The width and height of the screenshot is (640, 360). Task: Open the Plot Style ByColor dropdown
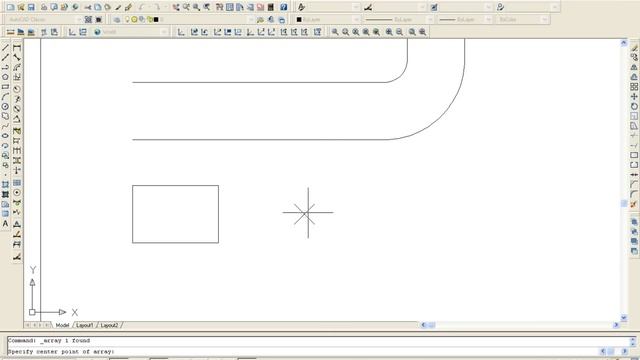[x=544, y=19]
